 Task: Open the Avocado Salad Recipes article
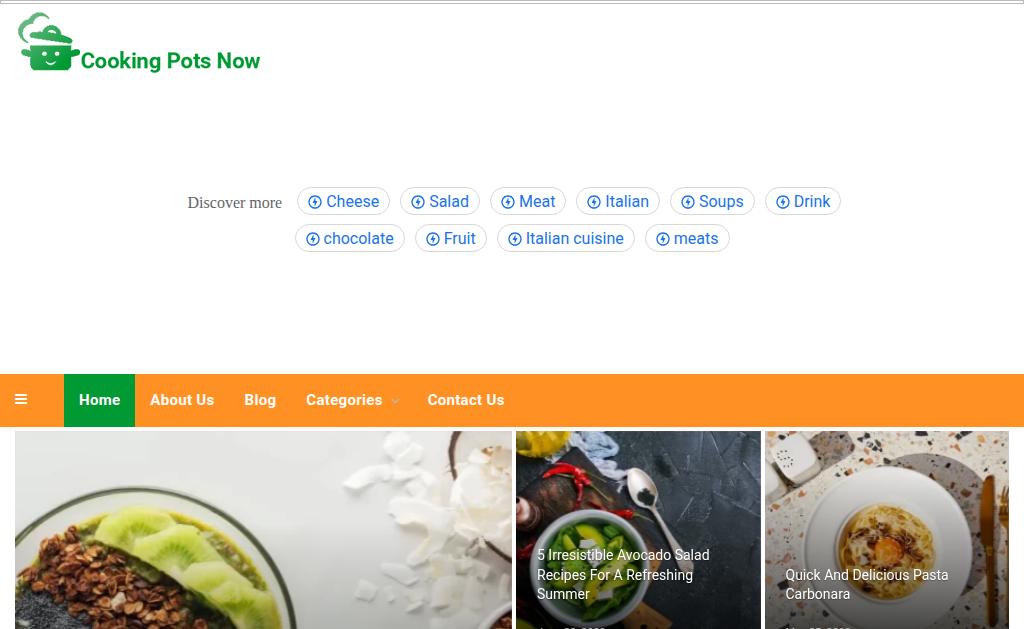pyautogui.click(x=623, y=574)
